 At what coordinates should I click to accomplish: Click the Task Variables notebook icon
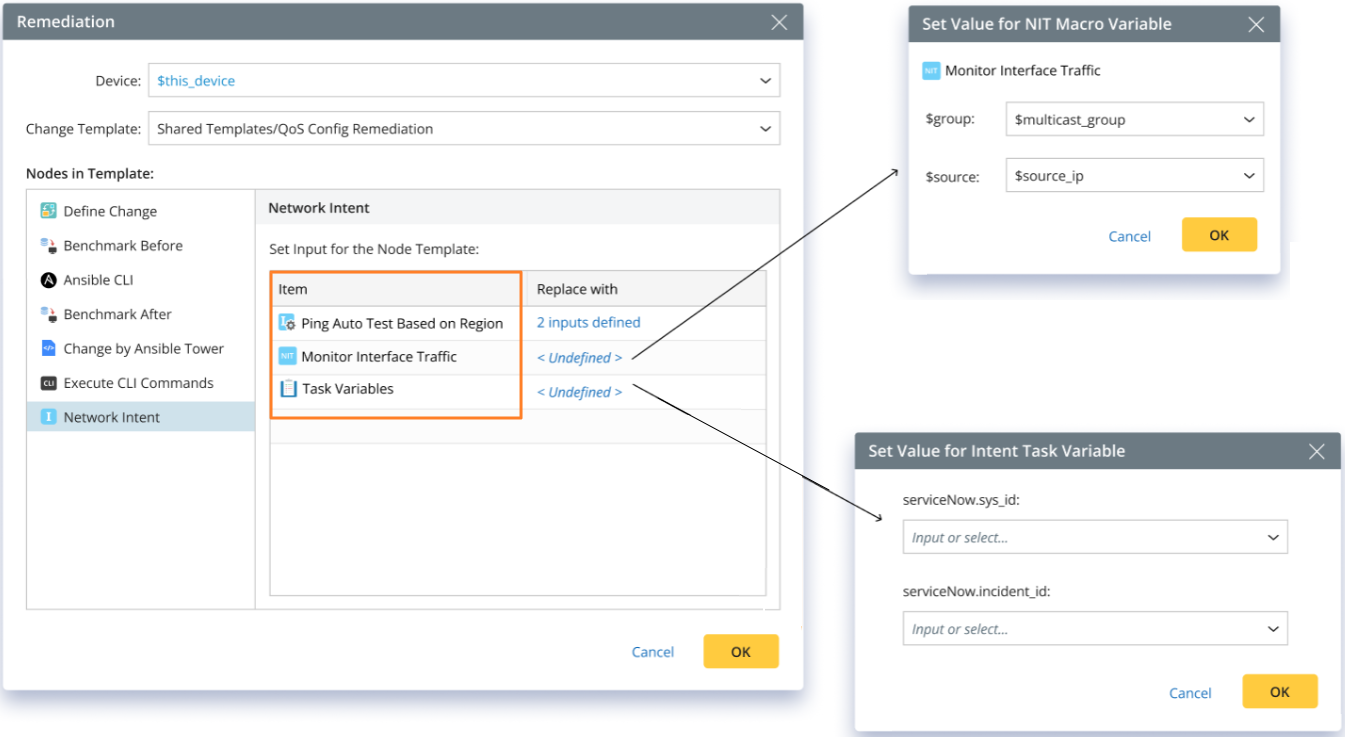point(288,389)
